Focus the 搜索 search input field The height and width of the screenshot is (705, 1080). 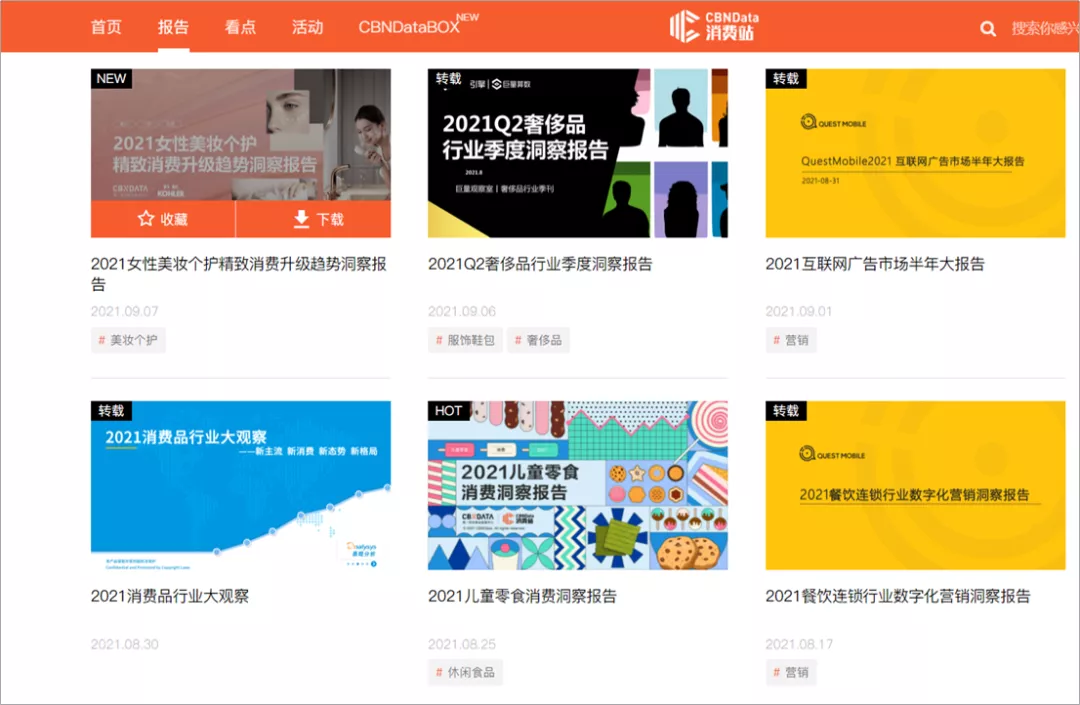[1045, 28]
